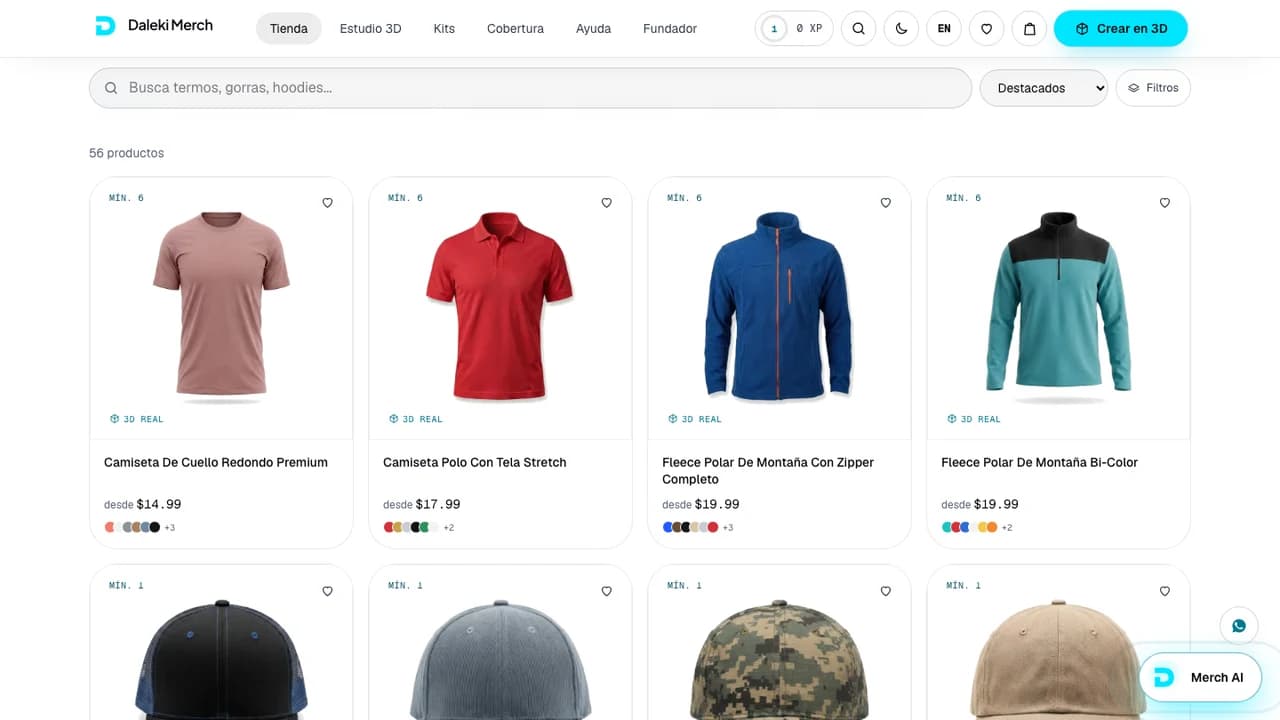The image size is (1280, 720).
Task: Favorite the blue Fleece Polar zipper jacket
Action: 885,203
